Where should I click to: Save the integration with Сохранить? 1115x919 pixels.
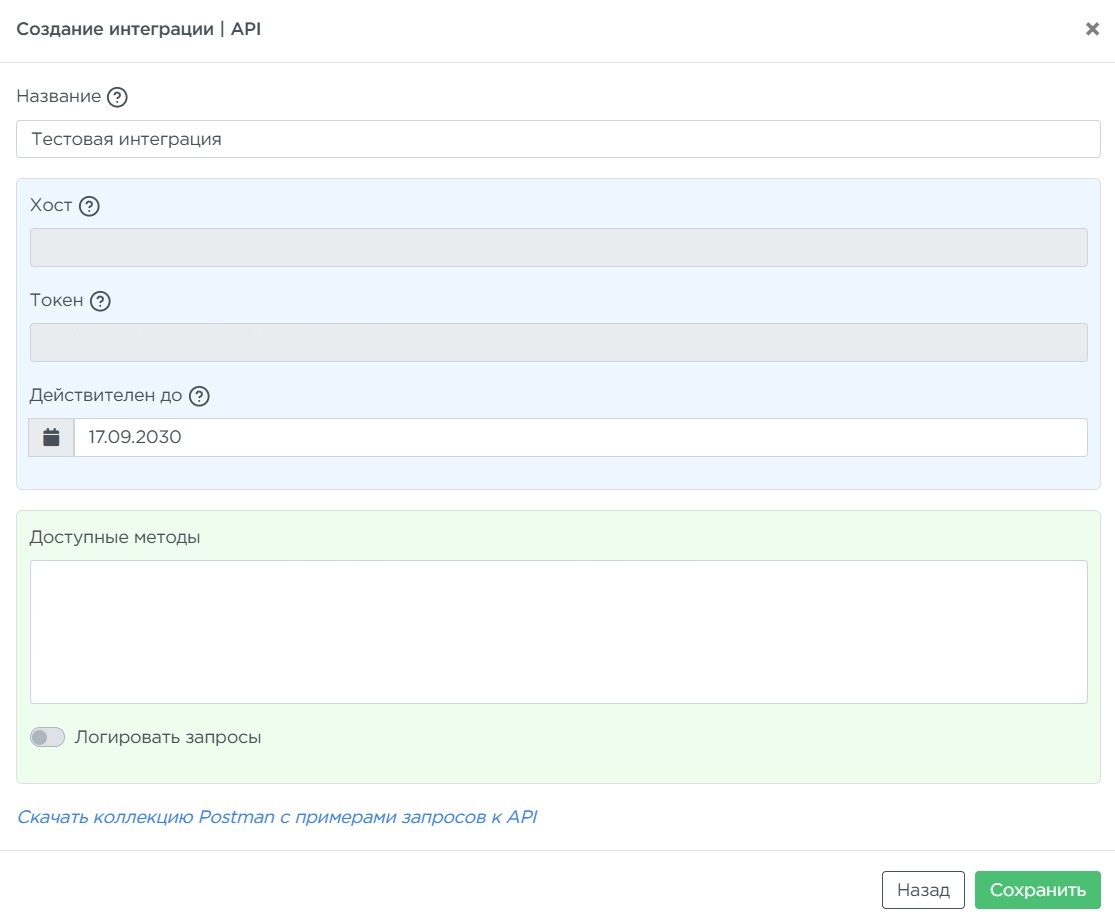point(1037,890)
